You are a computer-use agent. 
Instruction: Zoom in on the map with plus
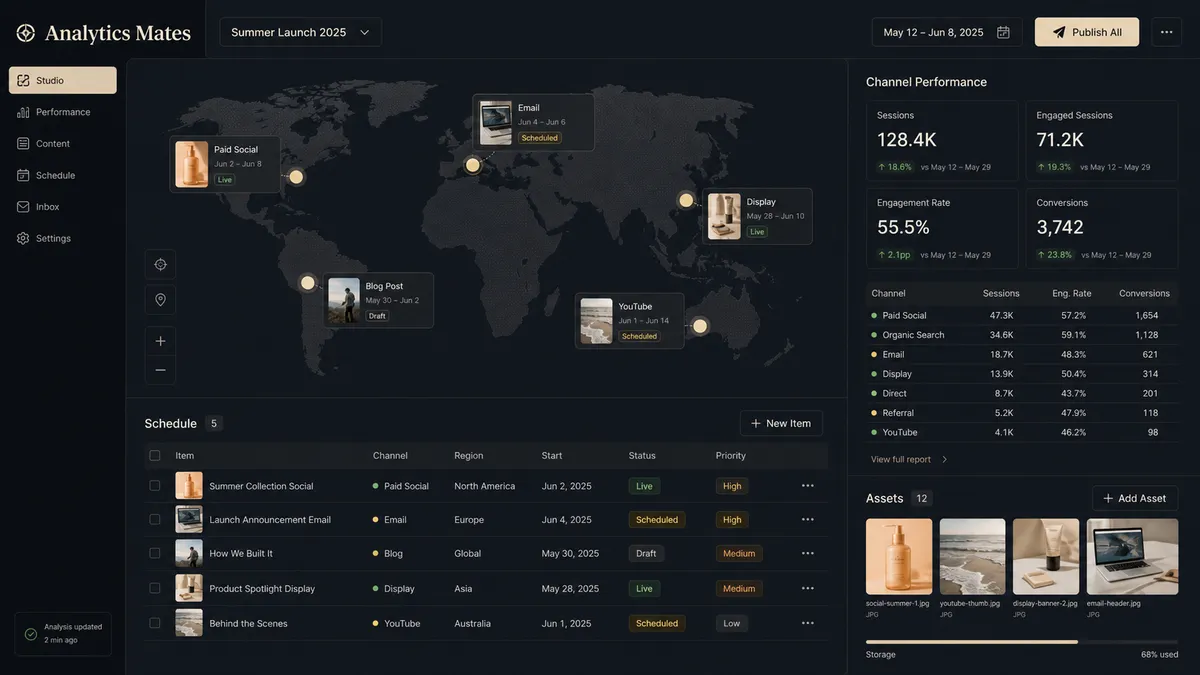click(x=160, y=341)
